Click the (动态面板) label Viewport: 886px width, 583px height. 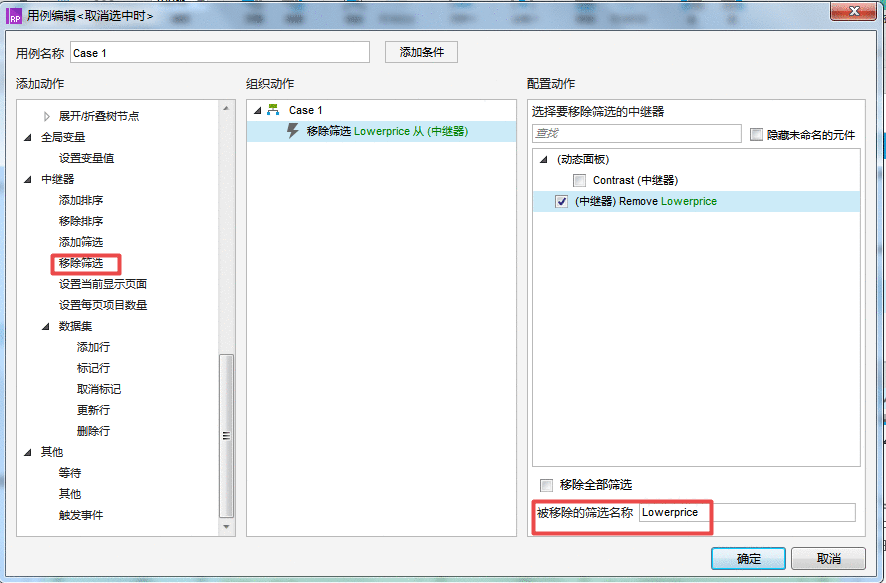pos(583,159)
